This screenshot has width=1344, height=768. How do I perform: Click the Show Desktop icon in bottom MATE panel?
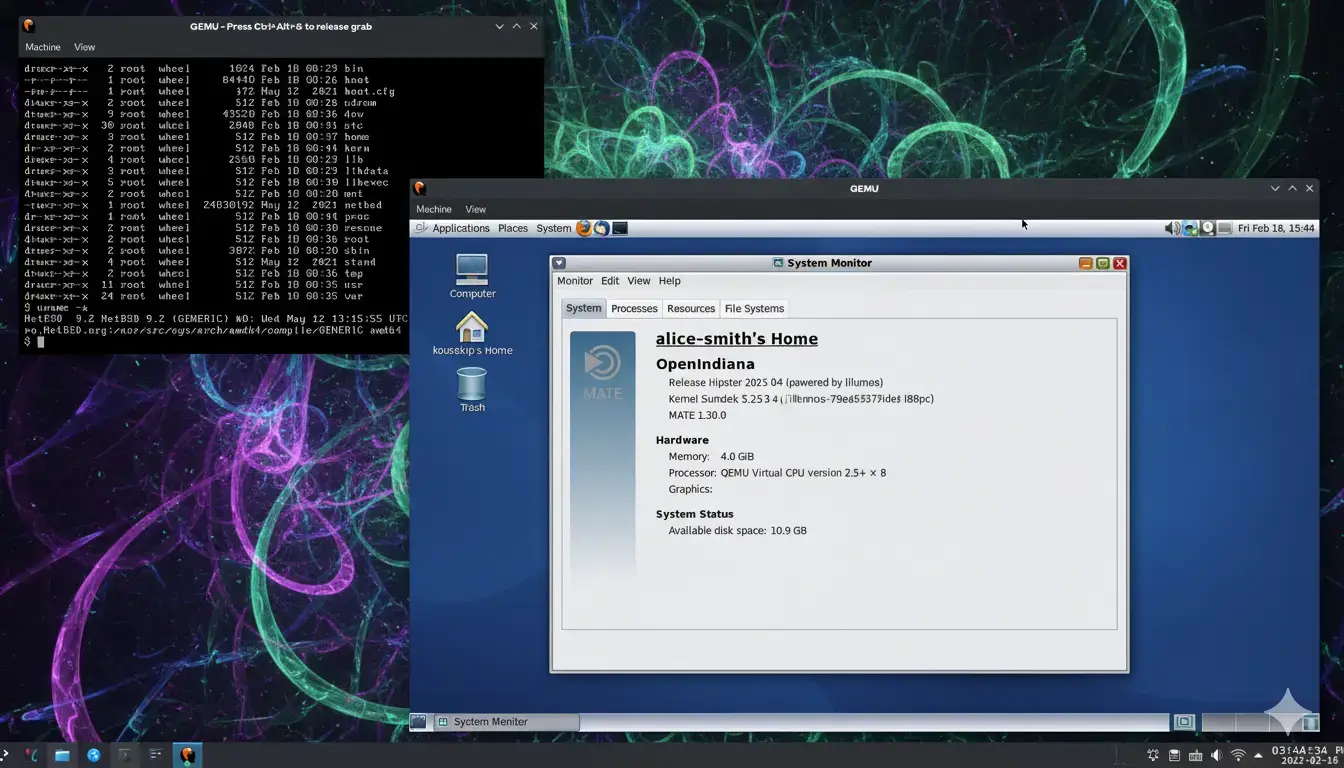click(x=418, y=722)
